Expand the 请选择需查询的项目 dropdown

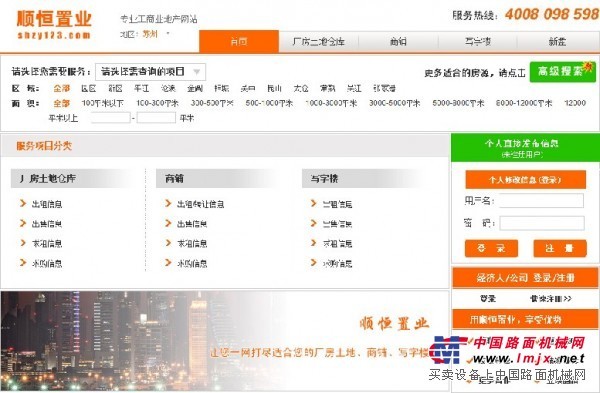pos(150,72)
